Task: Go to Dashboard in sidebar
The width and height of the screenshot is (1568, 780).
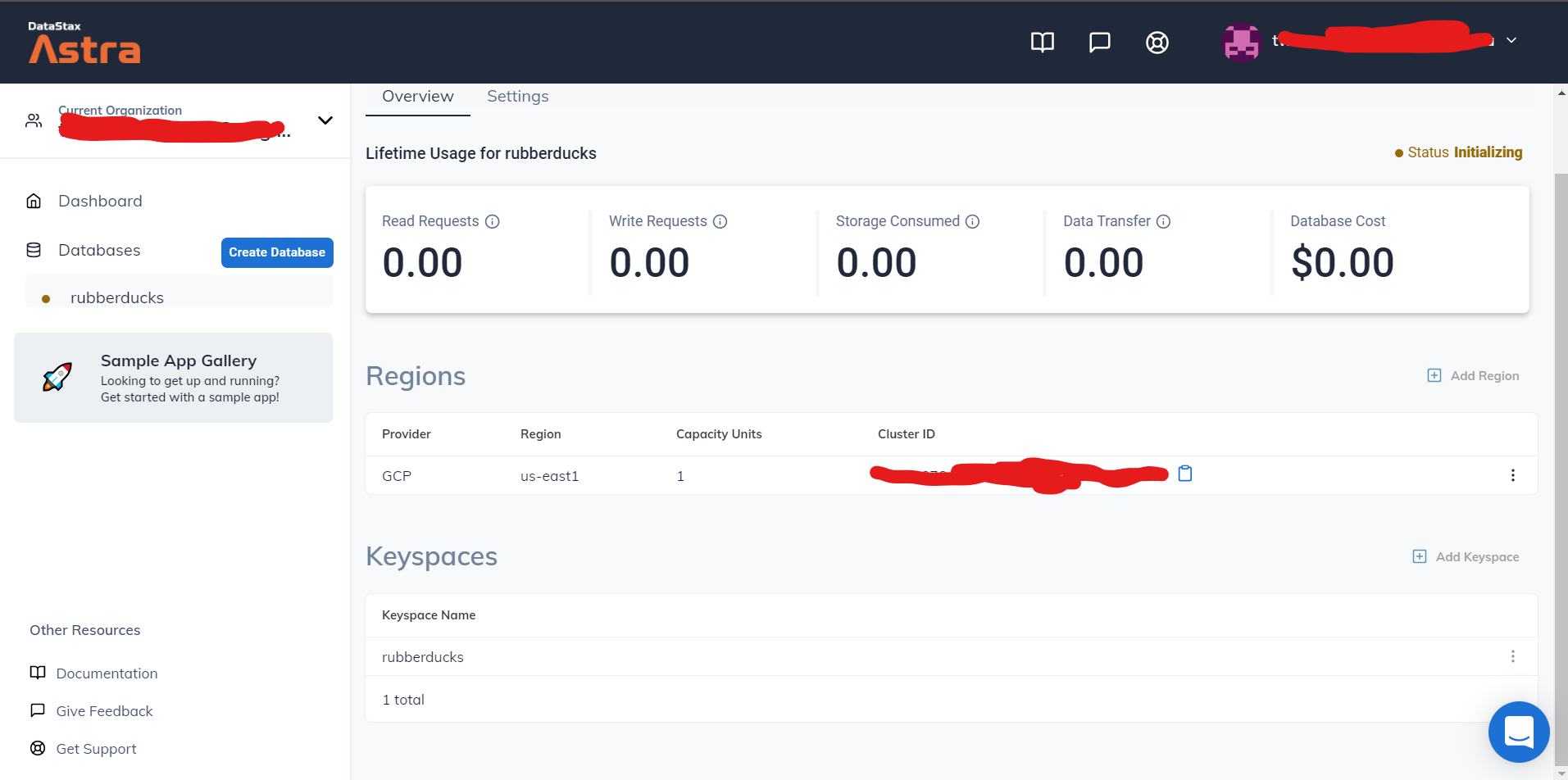Action: pyautogui.click(x=100, y=201)
